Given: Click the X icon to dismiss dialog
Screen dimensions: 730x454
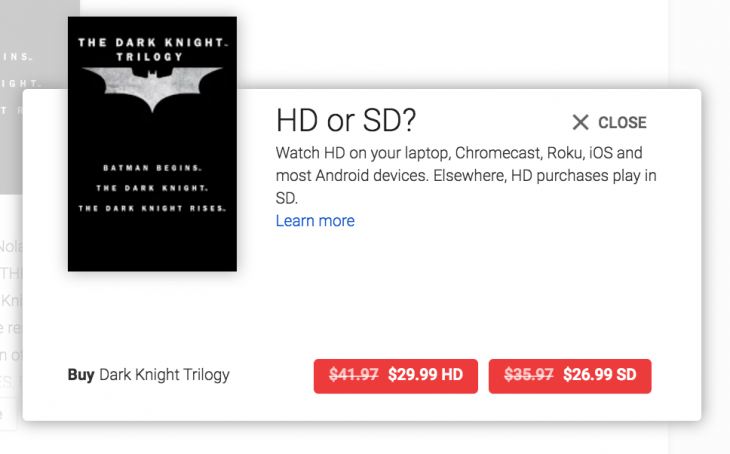Looking at the screenshot, I should click(x=580, y=122).
